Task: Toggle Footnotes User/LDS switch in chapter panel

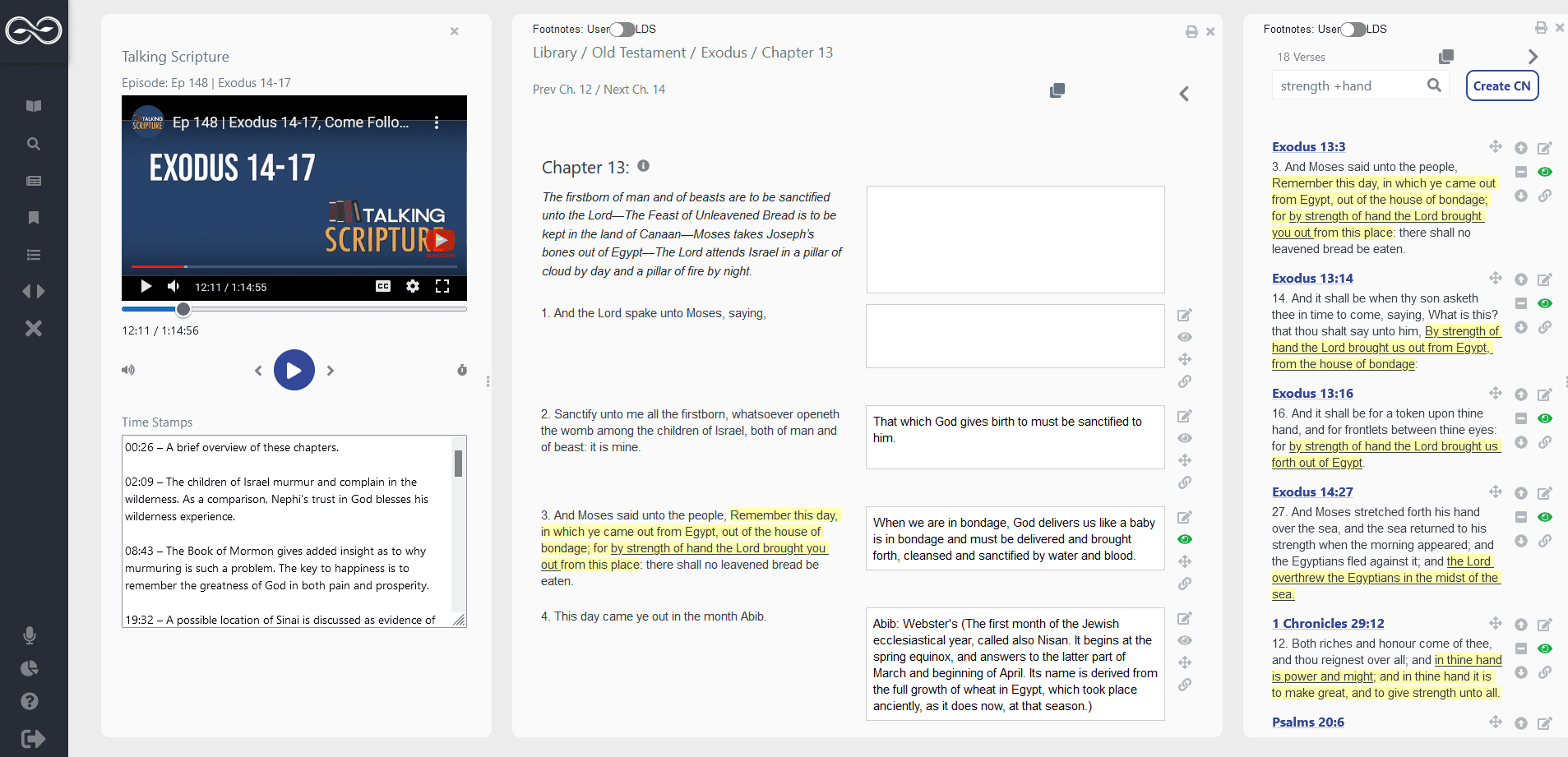Action: coord(622,30)
